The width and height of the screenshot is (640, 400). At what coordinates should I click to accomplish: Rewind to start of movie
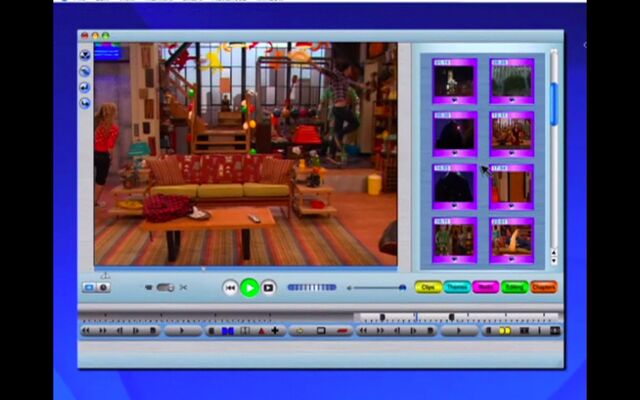(x=230, y=288)
